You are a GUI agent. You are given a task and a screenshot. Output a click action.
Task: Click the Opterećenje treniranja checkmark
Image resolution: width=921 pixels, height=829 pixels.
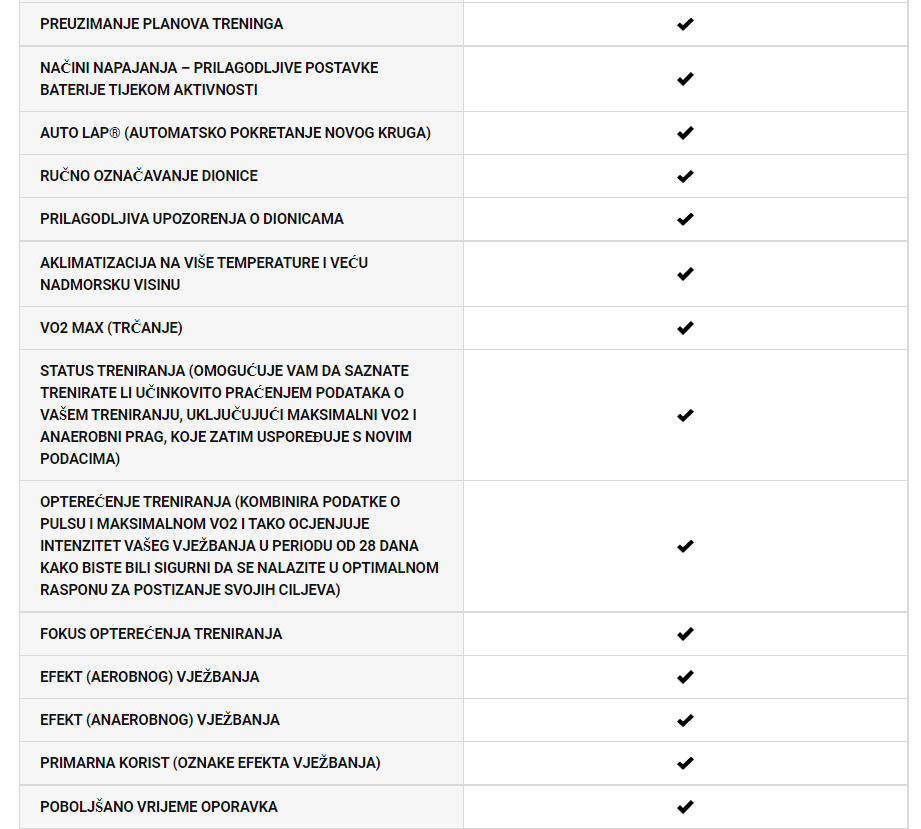[685, 546]
